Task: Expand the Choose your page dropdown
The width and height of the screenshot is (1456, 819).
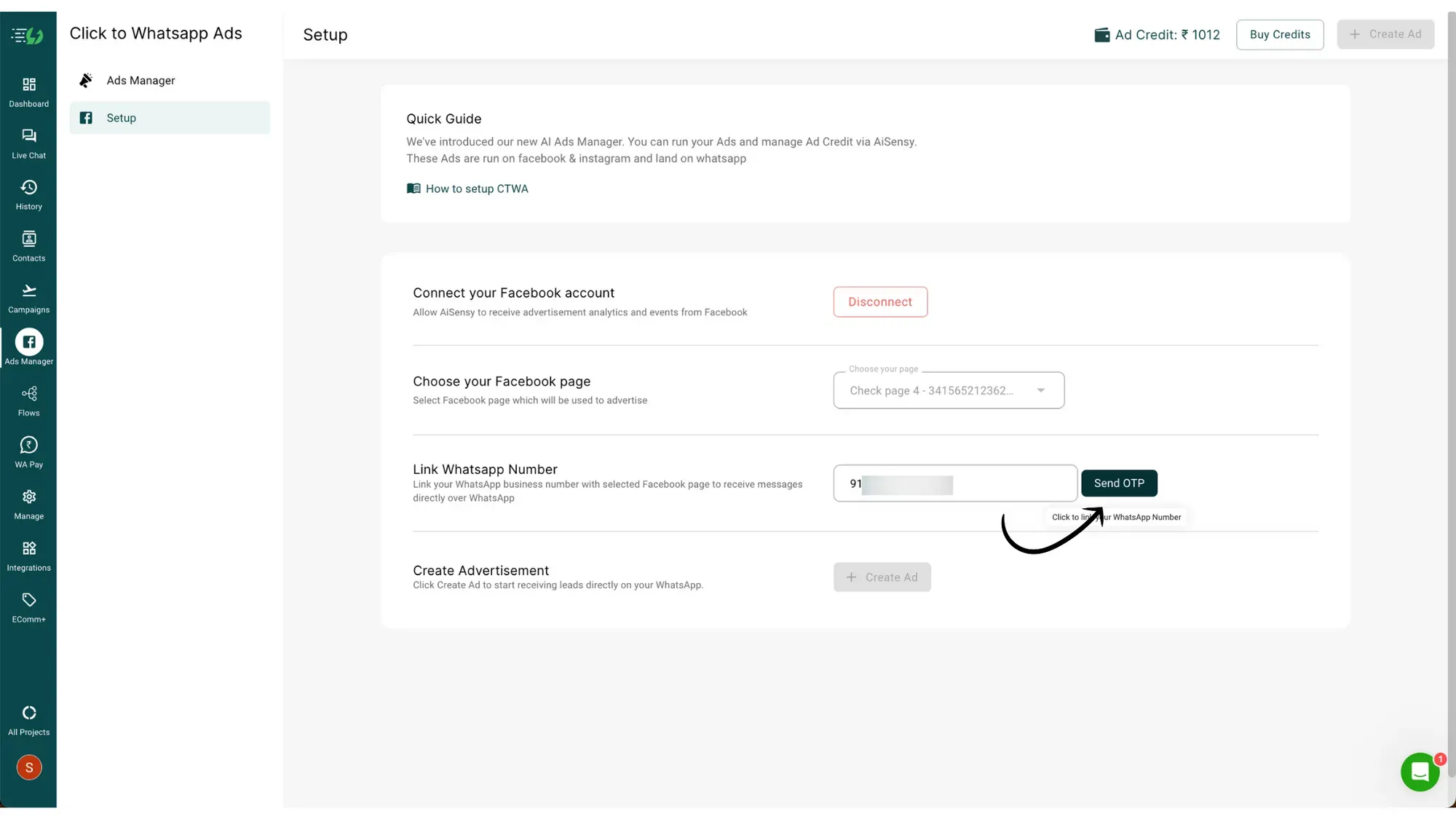Action: 949,390
